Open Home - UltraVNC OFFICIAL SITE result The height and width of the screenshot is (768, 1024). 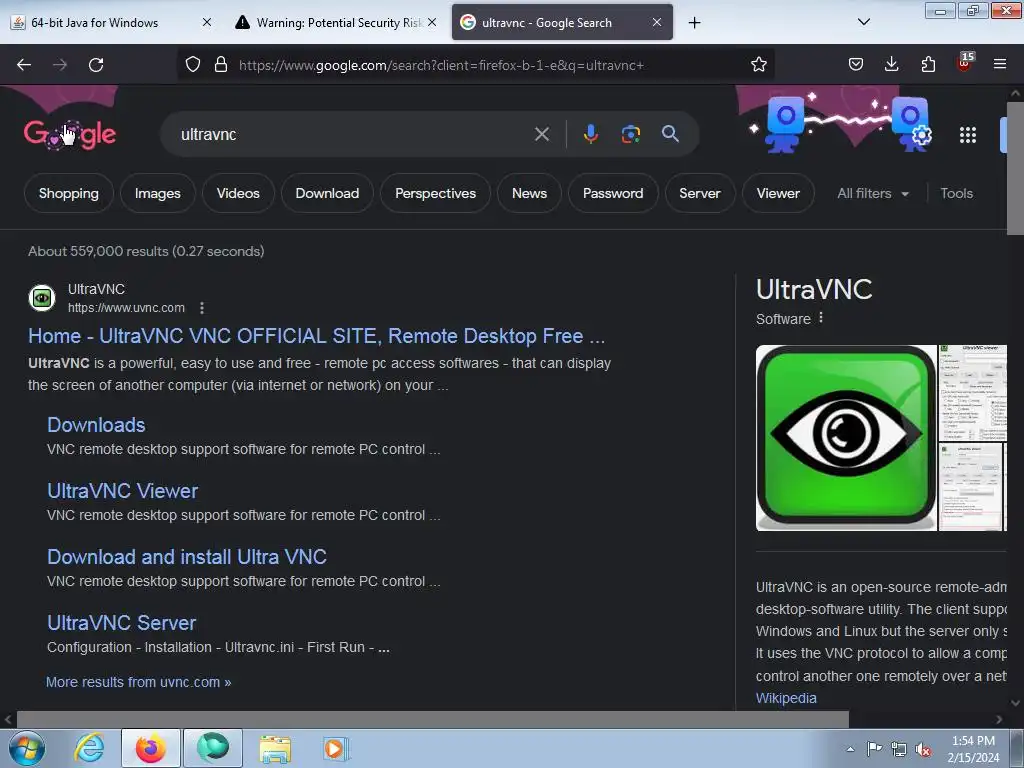tap(316, 336)
